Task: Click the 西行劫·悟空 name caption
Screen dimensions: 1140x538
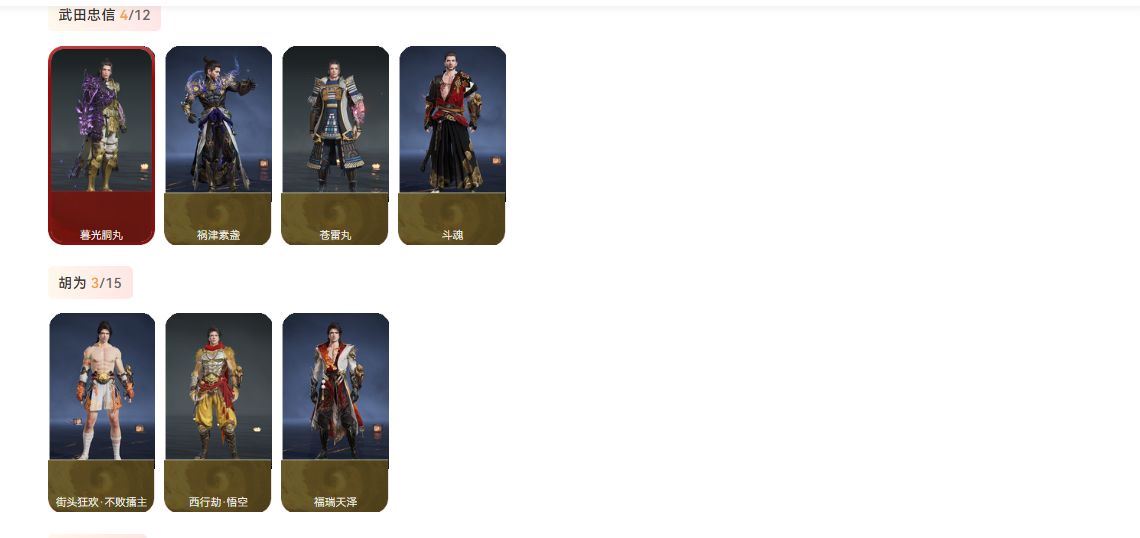Action: pyautogui.click(x=218, y=502)
